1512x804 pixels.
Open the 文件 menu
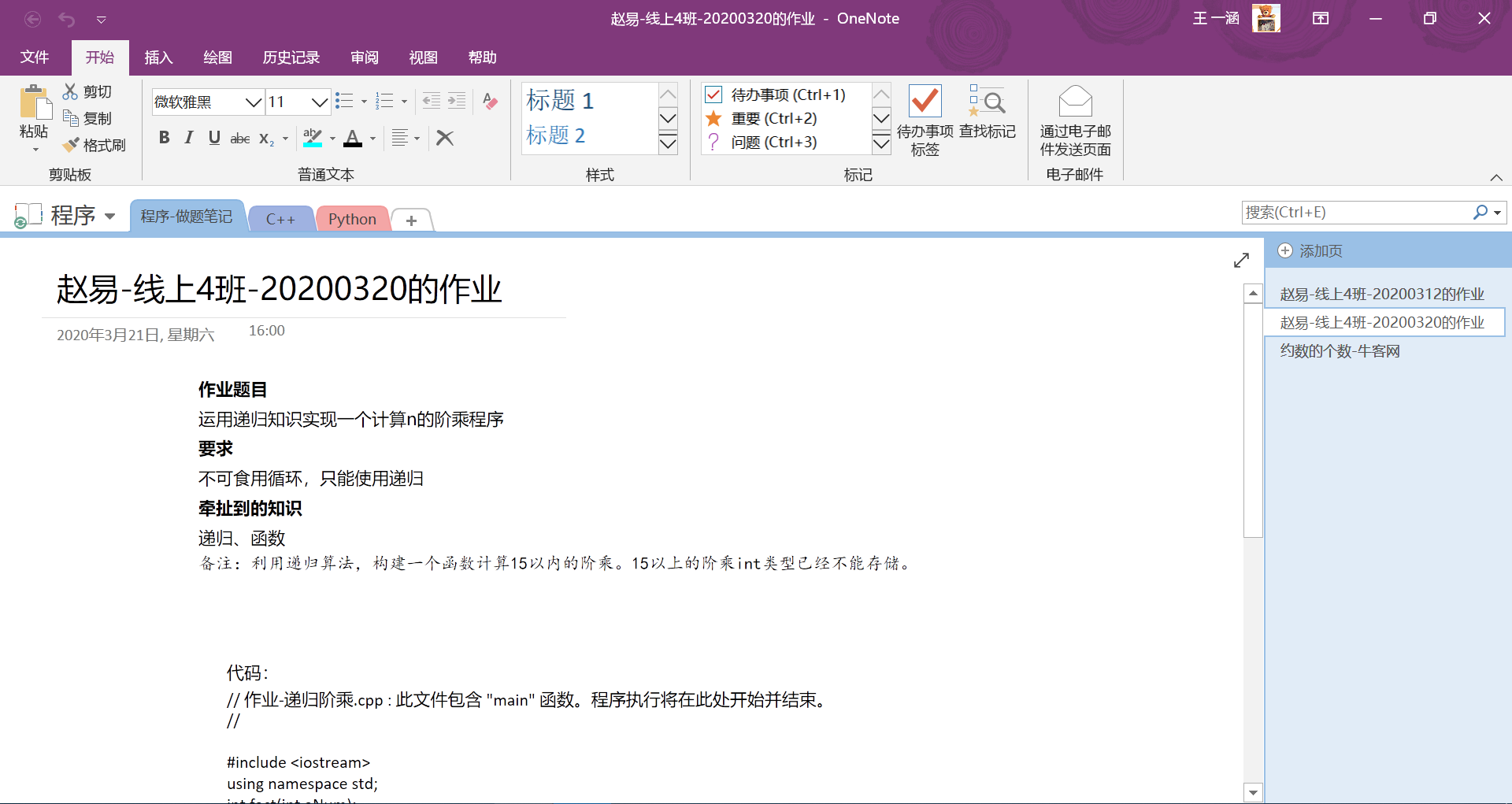[x=35, y=57]
